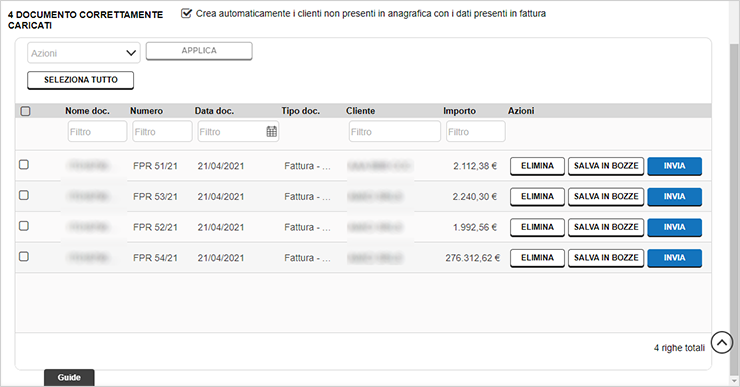Click the FPR 51/21 number cell
This screenshot has width=740, height=387.
(x=155, y=166)
